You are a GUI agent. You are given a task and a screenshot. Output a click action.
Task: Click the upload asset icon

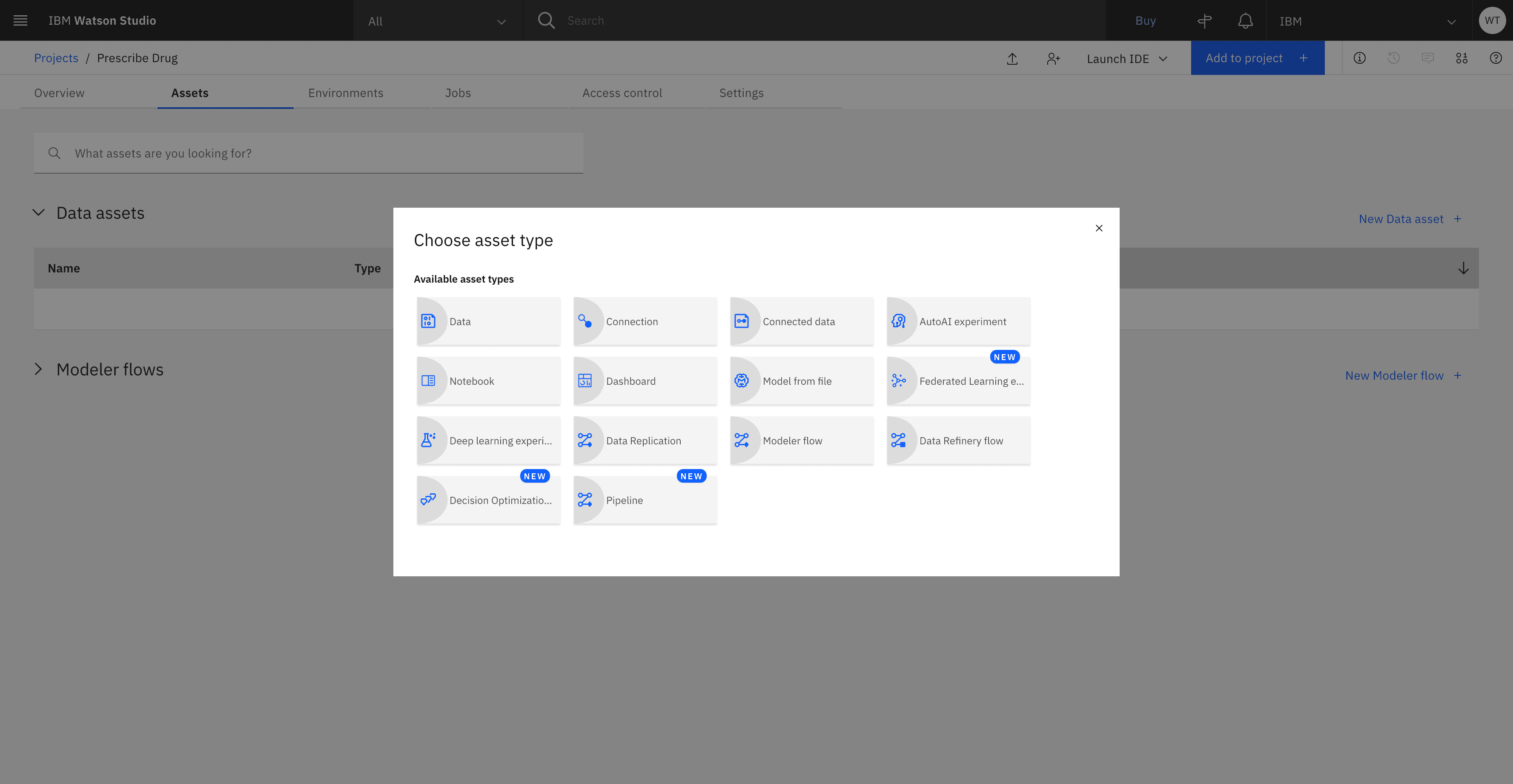(1012, 59)
